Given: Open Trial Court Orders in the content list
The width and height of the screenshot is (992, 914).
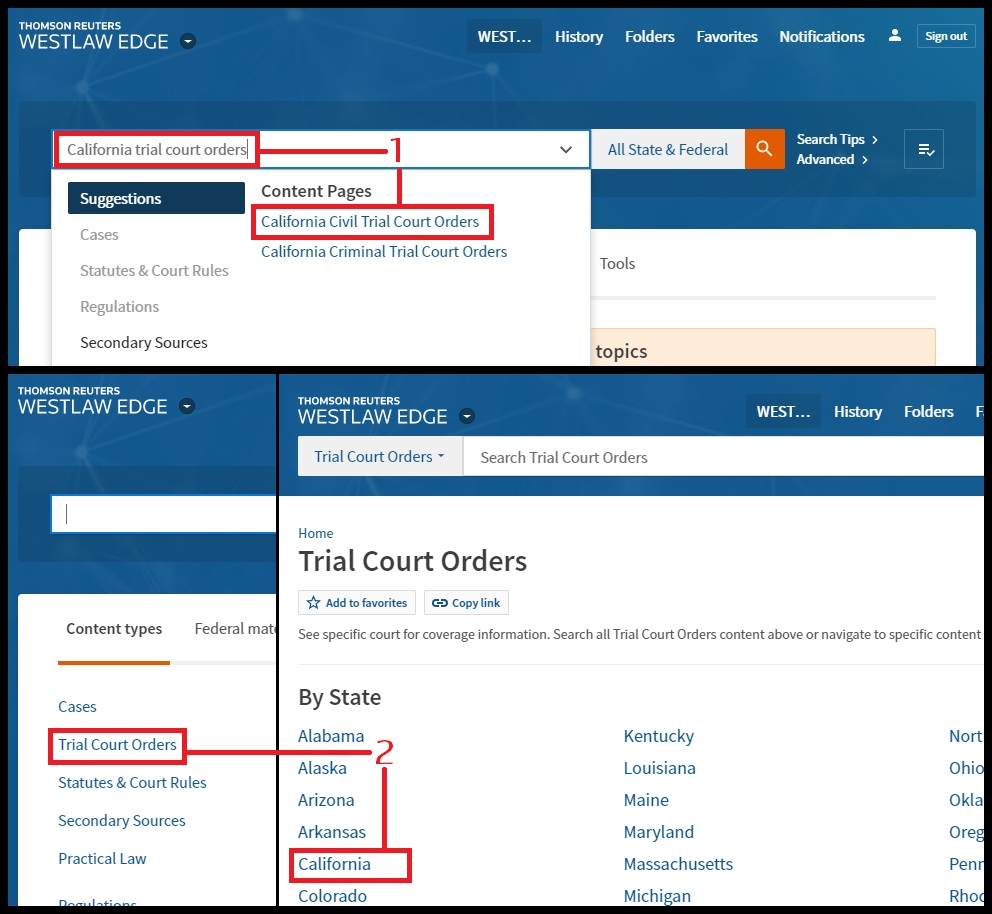Looking at the screenshot, I should coord(117,745).
